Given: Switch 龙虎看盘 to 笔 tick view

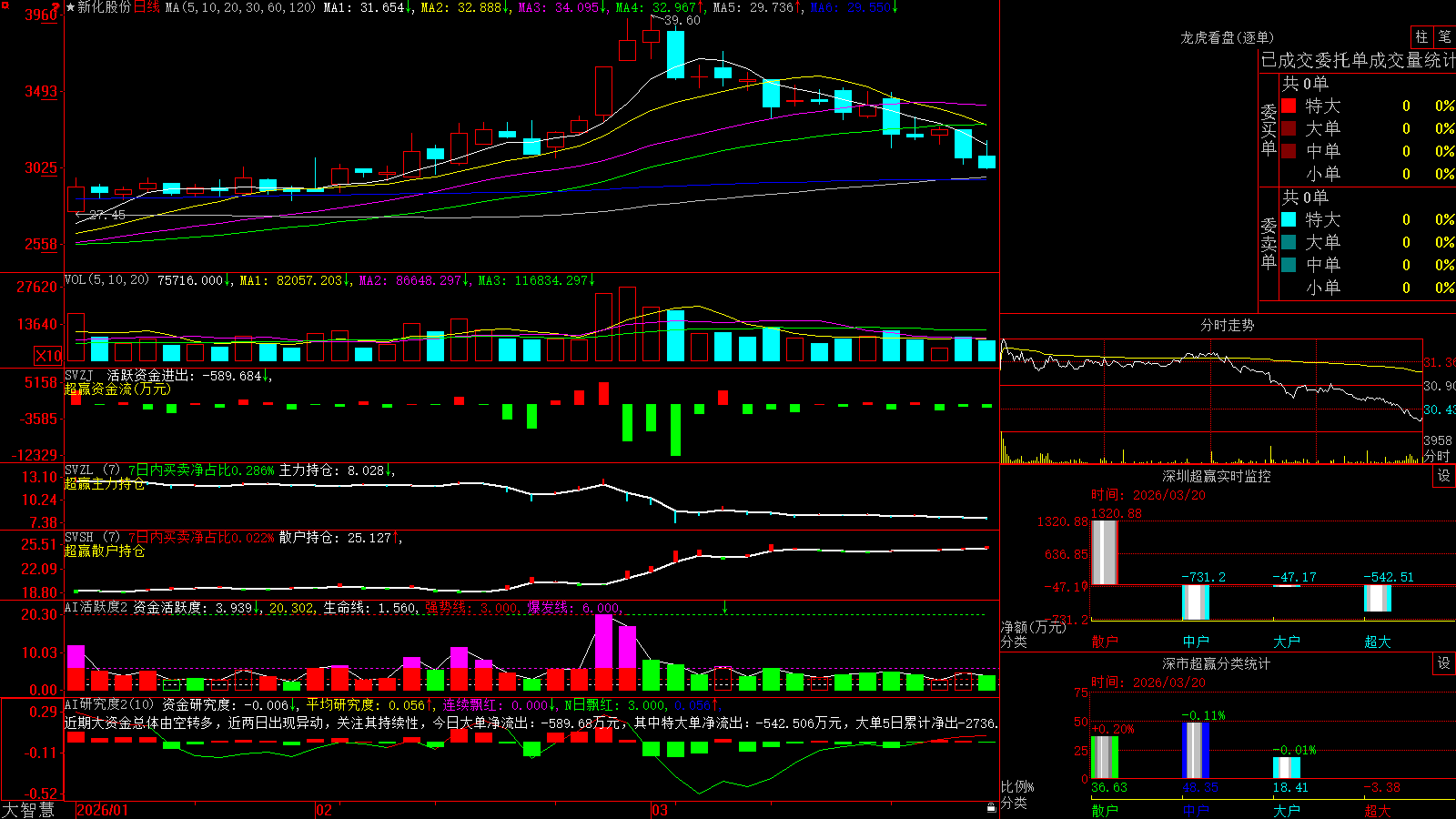Looking at the screenshot, I should 1445,36.
